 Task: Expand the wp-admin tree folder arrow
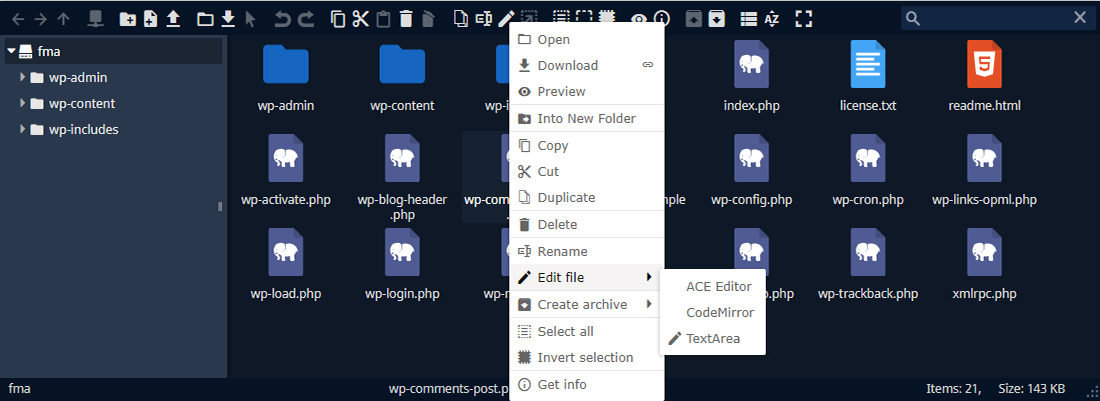pos(23,77)
